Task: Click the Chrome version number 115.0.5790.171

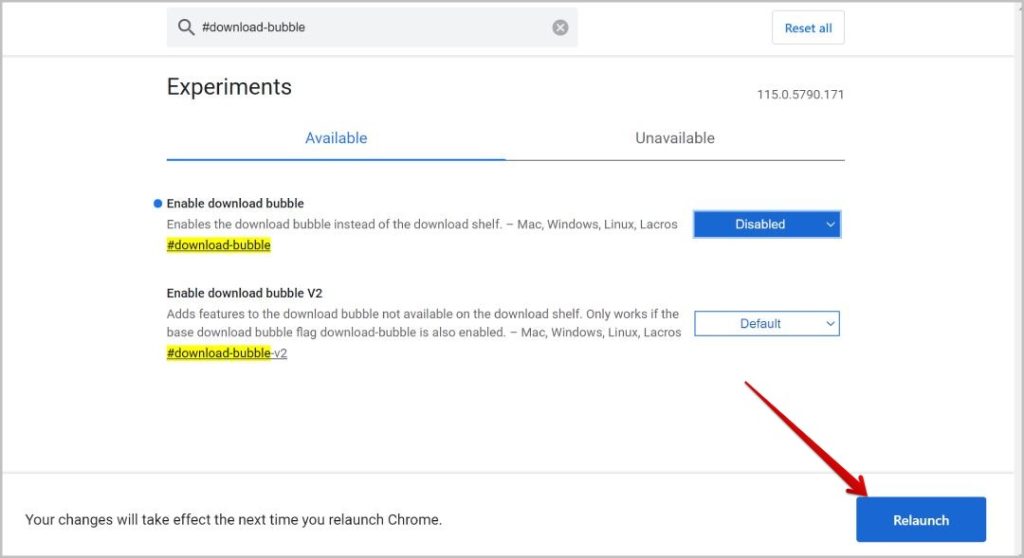Action: click(800, 95)
